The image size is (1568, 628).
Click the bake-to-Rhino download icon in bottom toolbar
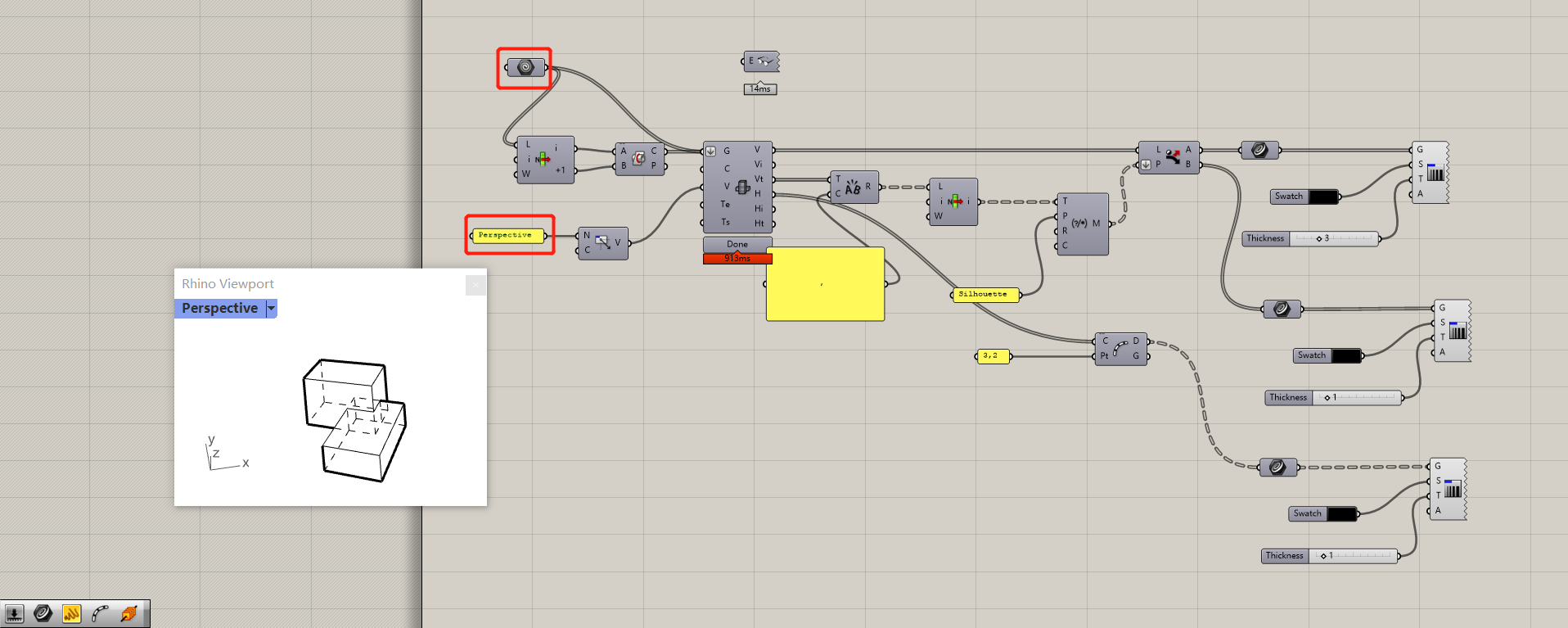click(x=14, y=613)
